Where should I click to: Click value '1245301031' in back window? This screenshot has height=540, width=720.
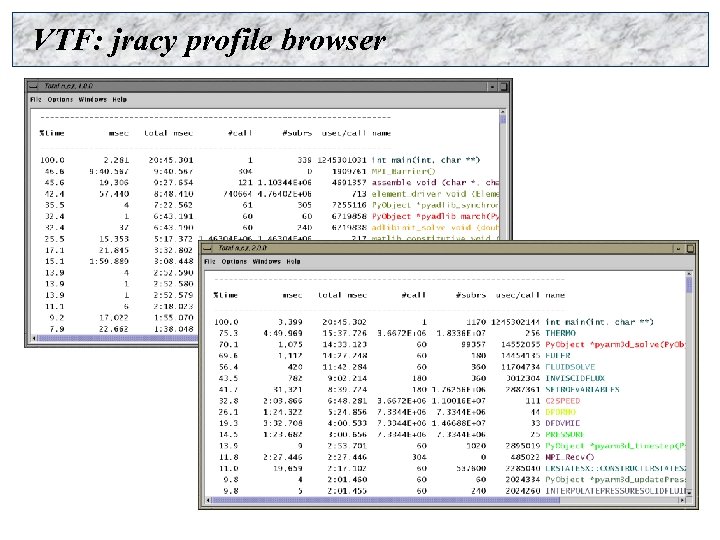coord(342,160)
